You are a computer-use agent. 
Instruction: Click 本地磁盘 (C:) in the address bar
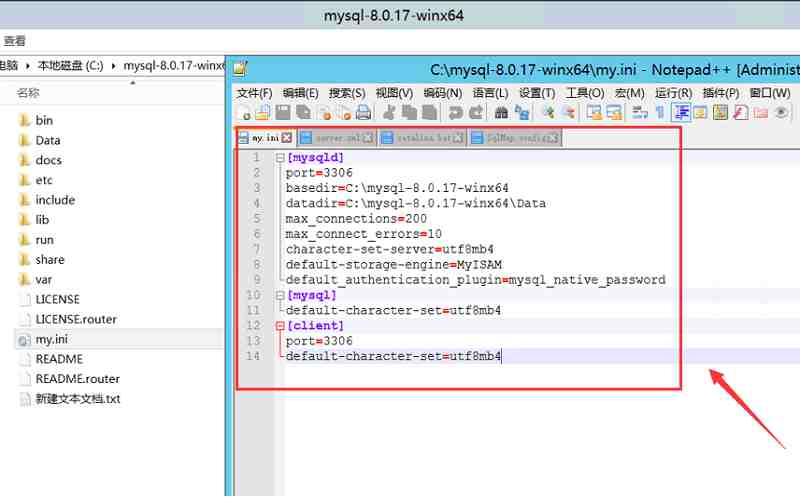(70, 66)
